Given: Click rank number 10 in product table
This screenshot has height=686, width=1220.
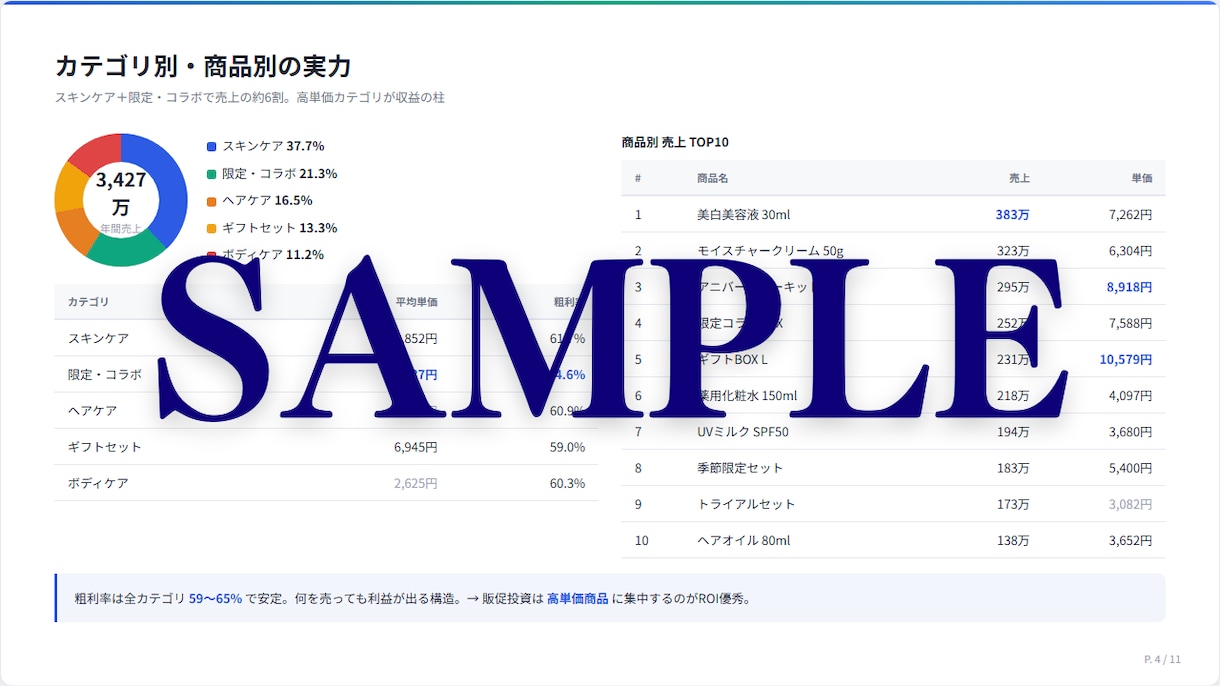Looking at the screenshot, I should click(641, 541).
